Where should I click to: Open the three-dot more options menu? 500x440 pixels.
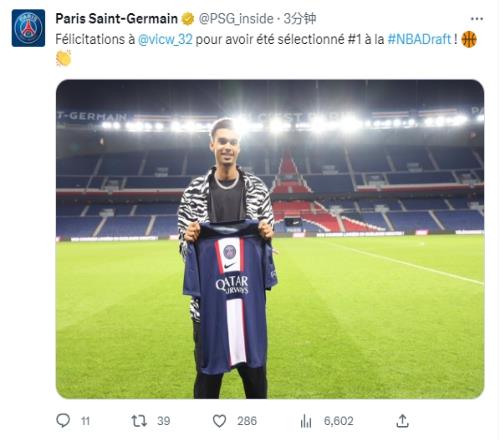click(x=477, y=19)
